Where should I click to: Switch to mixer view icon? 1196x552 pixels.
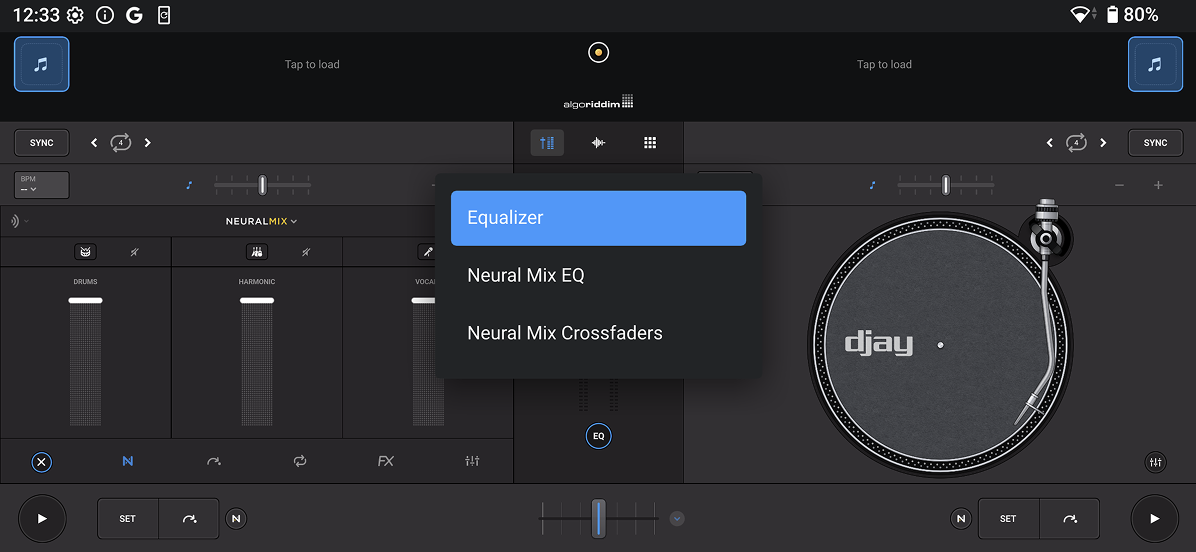click(548, 143)
